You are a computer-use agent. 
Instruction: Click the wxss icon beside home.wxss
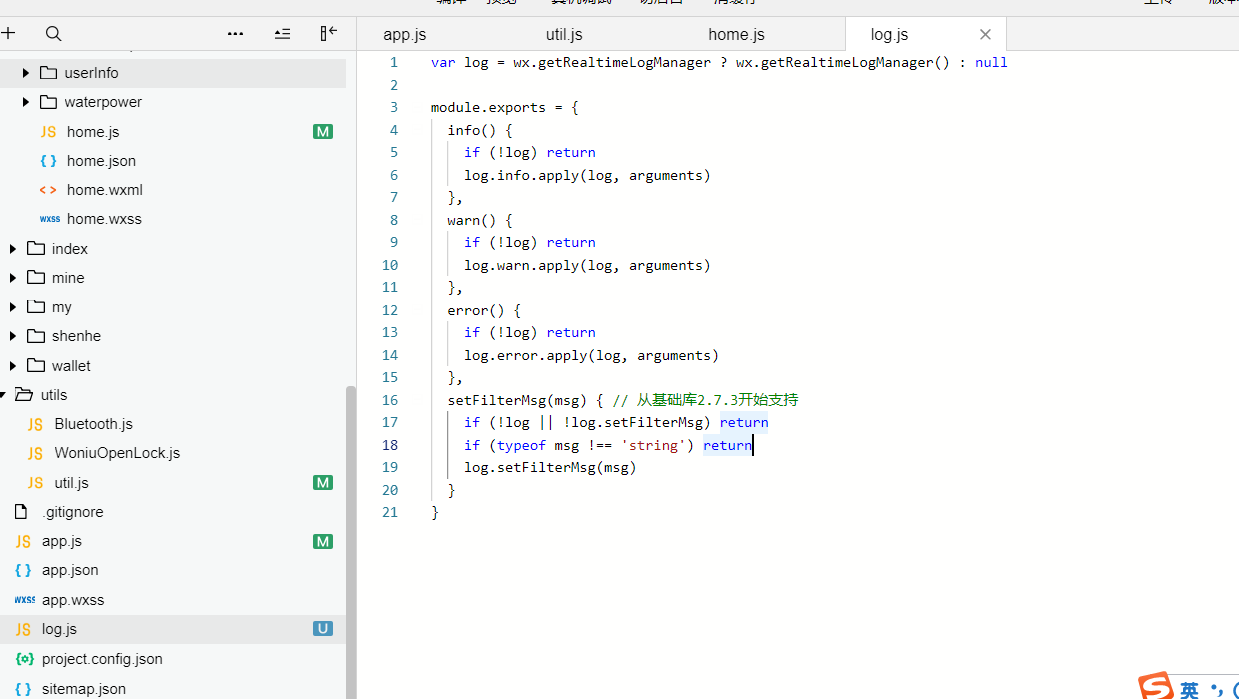(x=50, y=219)
